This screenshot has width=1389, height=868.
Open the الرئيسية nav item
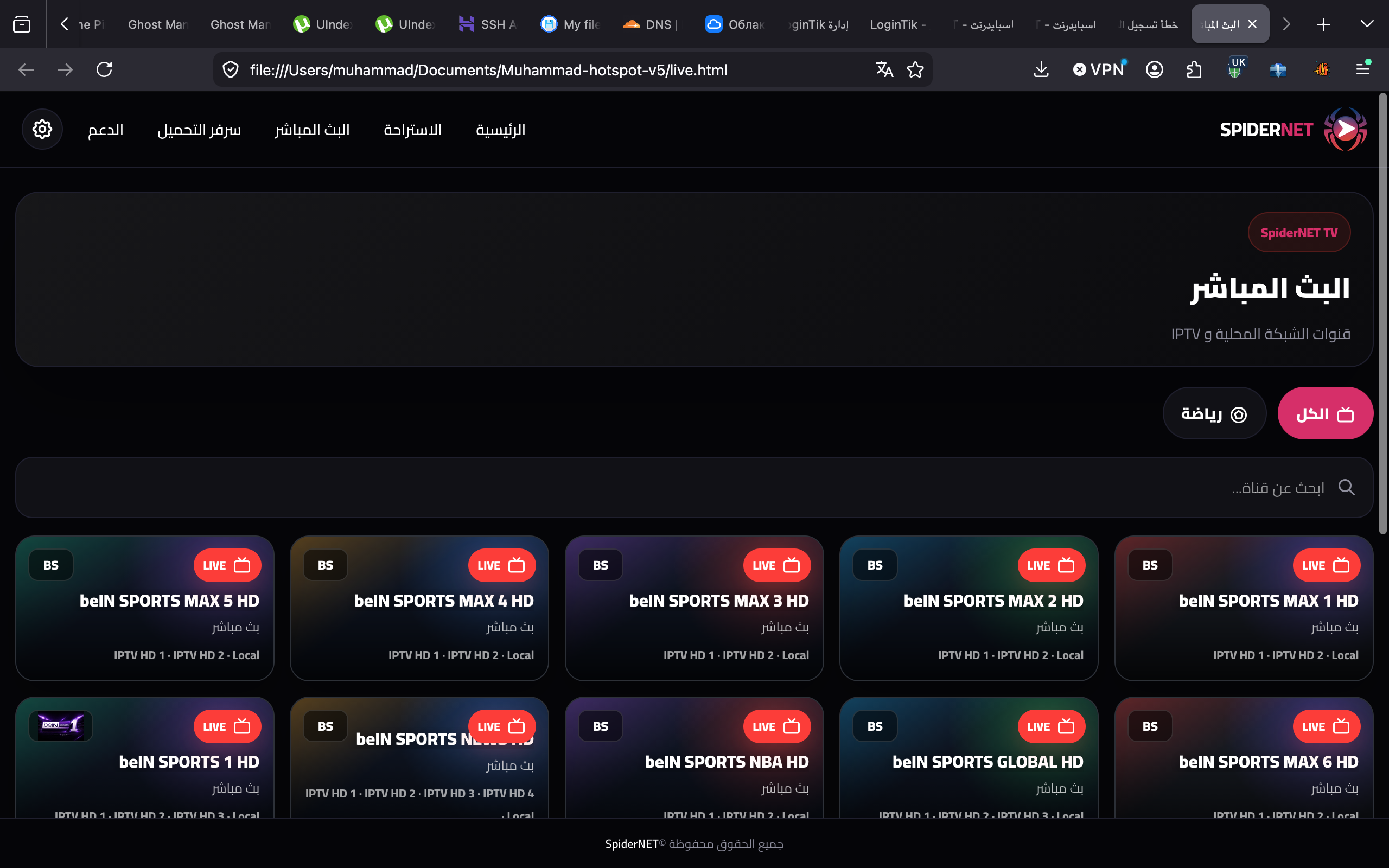[500, 130]
